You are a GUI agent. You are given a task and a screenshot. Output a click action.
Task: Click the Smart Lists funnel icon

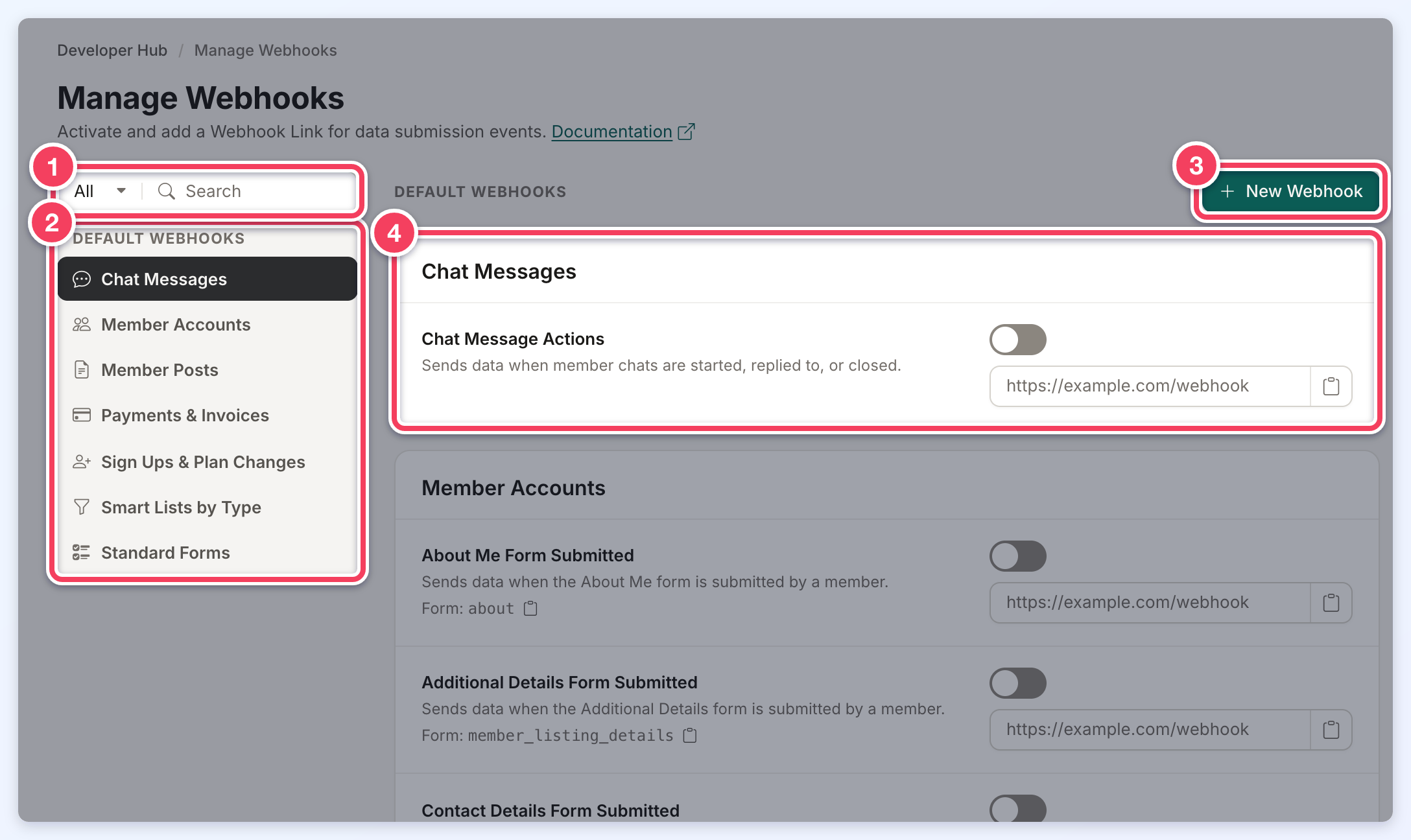click(82, 507)
